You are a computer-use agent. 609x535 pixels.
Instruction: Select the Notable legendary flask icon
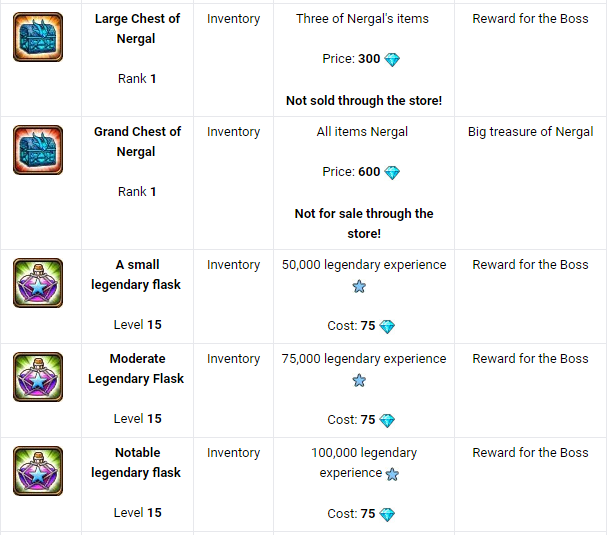(x=38, y=471)
